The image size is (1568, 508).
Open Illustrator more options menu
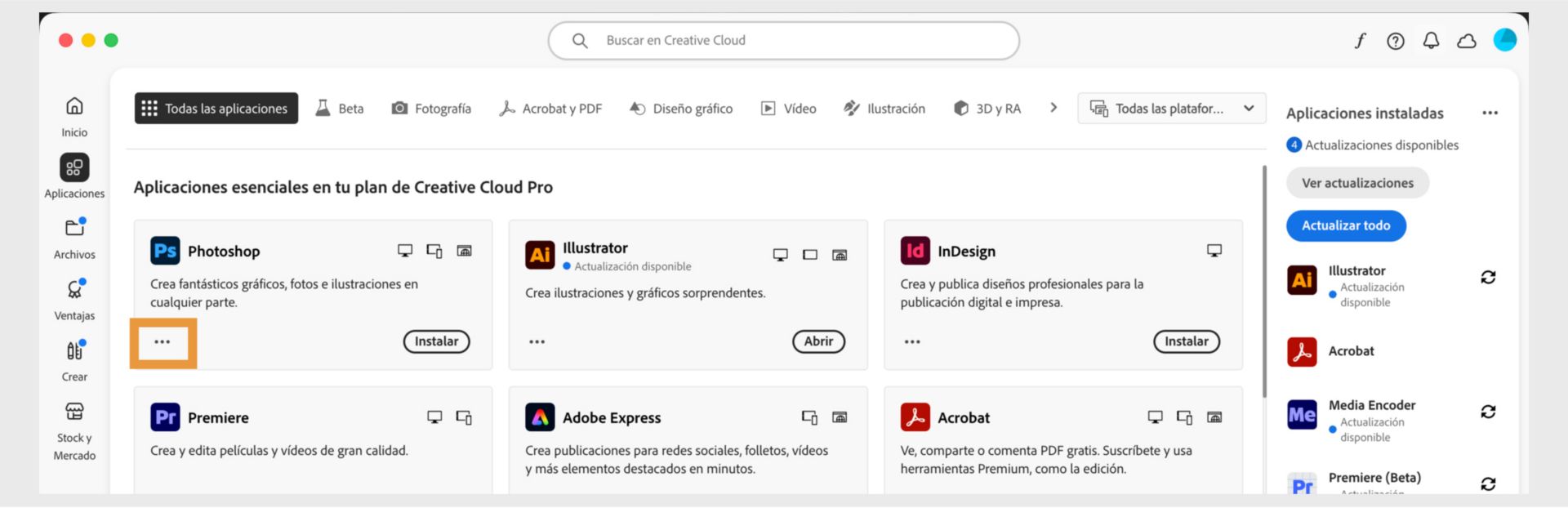coord(537,341)
